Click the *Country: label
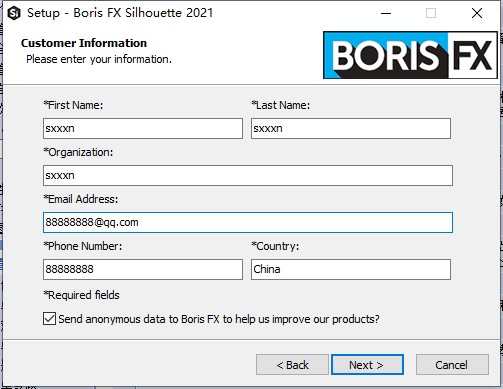503x389 pixels. 275,246
